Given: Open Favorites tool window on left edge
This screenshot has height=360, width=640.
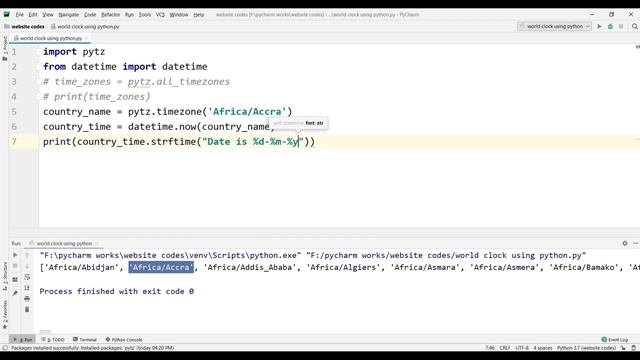Looking at the screenshot, I should 5,315.
